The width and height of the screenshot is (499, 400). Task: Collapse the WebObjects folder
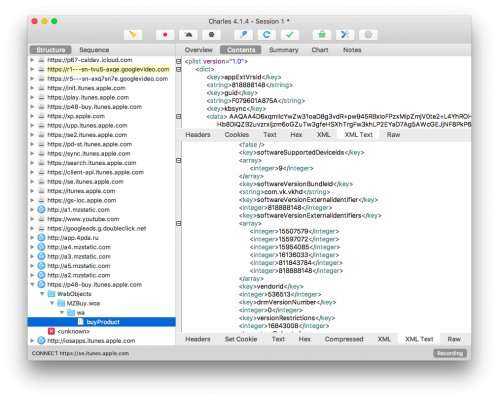click(42, 294)
